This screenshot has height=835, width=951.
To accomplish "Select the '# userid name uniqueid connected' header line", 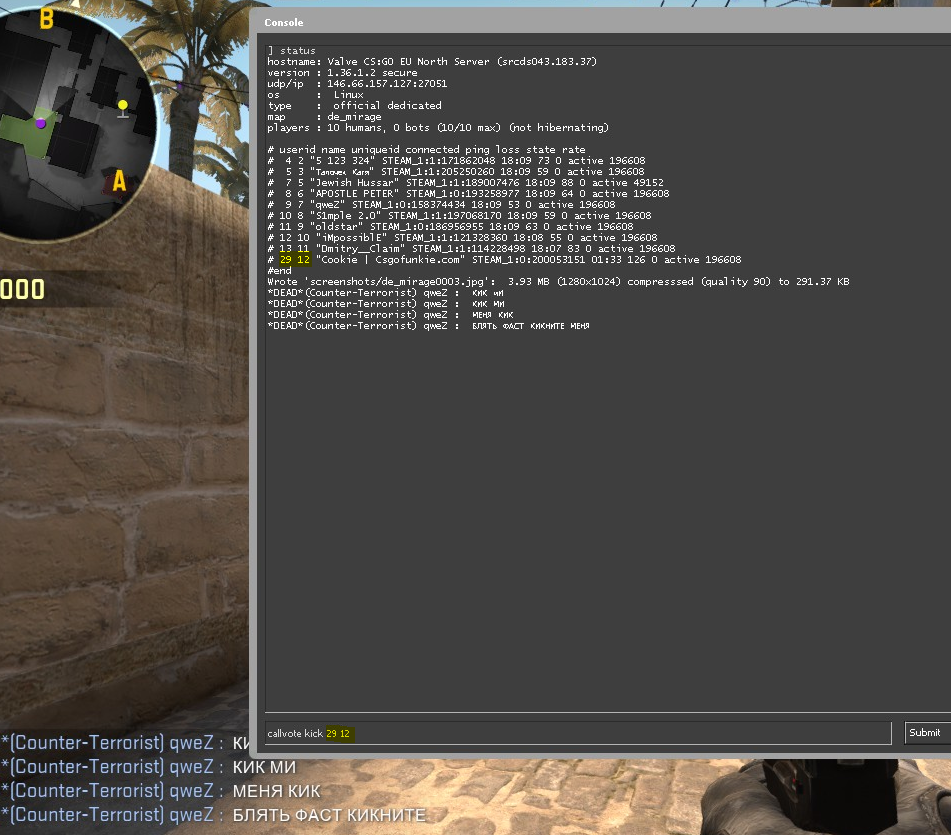I will [426, 149].
